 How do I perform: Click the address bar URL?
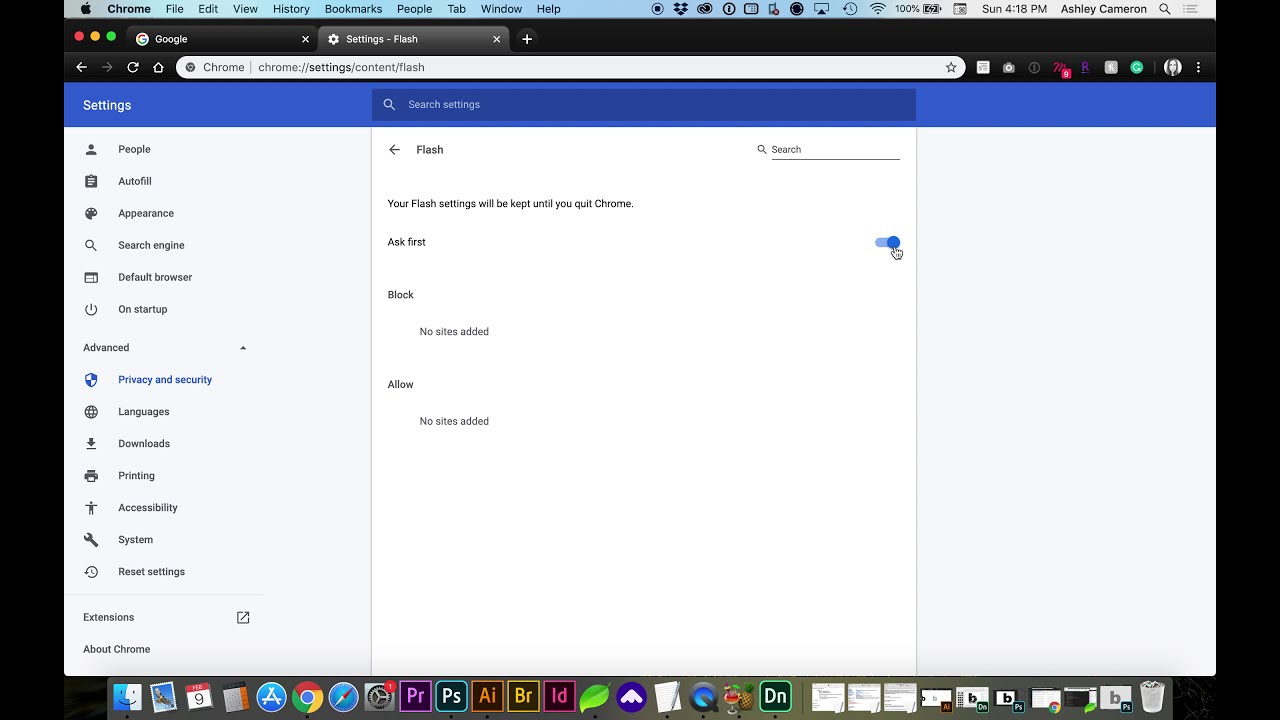tap(341, 67)
